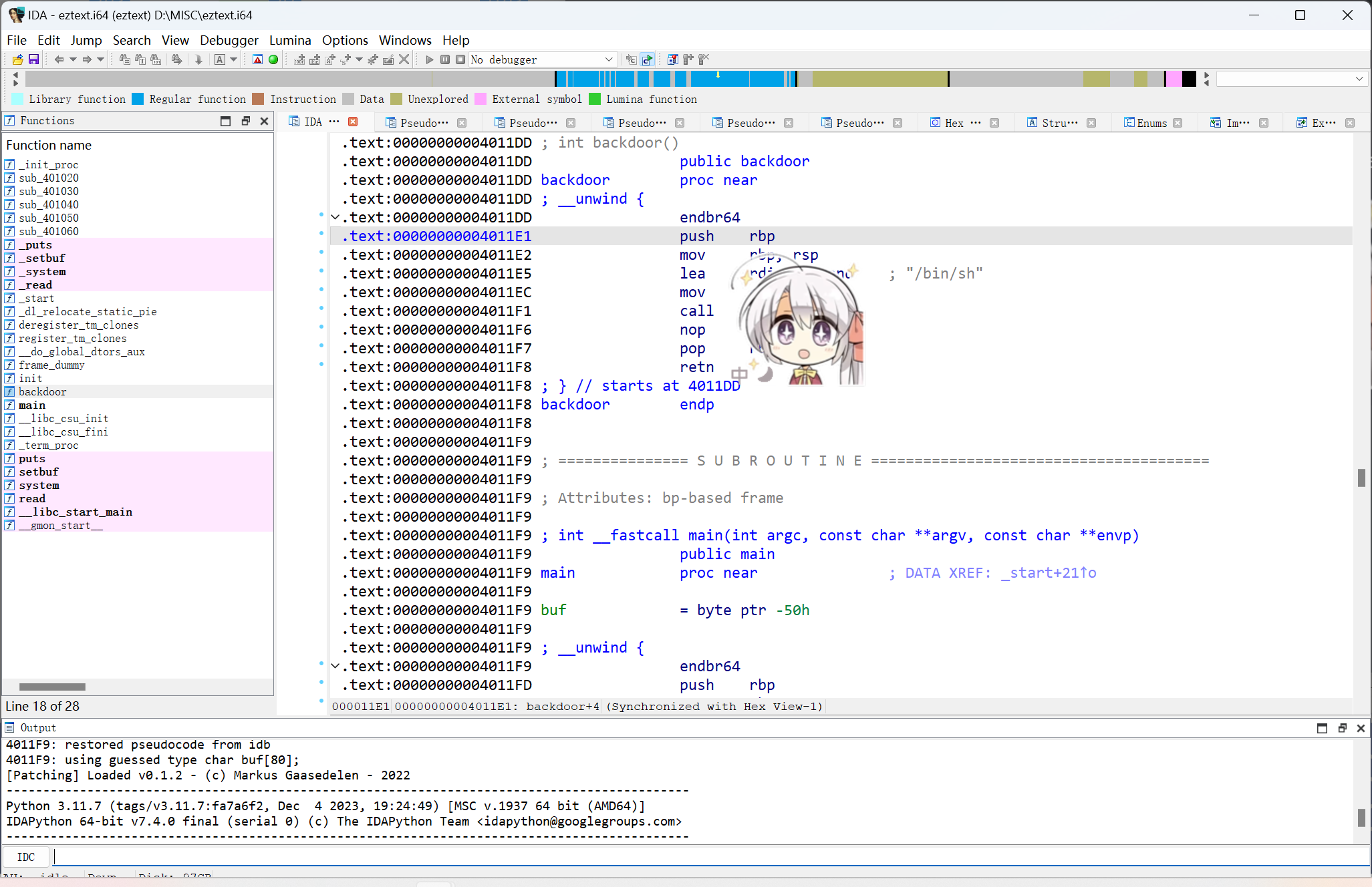Click the search for address binoculars icon

pyautogui.click(x=125, y=59)
